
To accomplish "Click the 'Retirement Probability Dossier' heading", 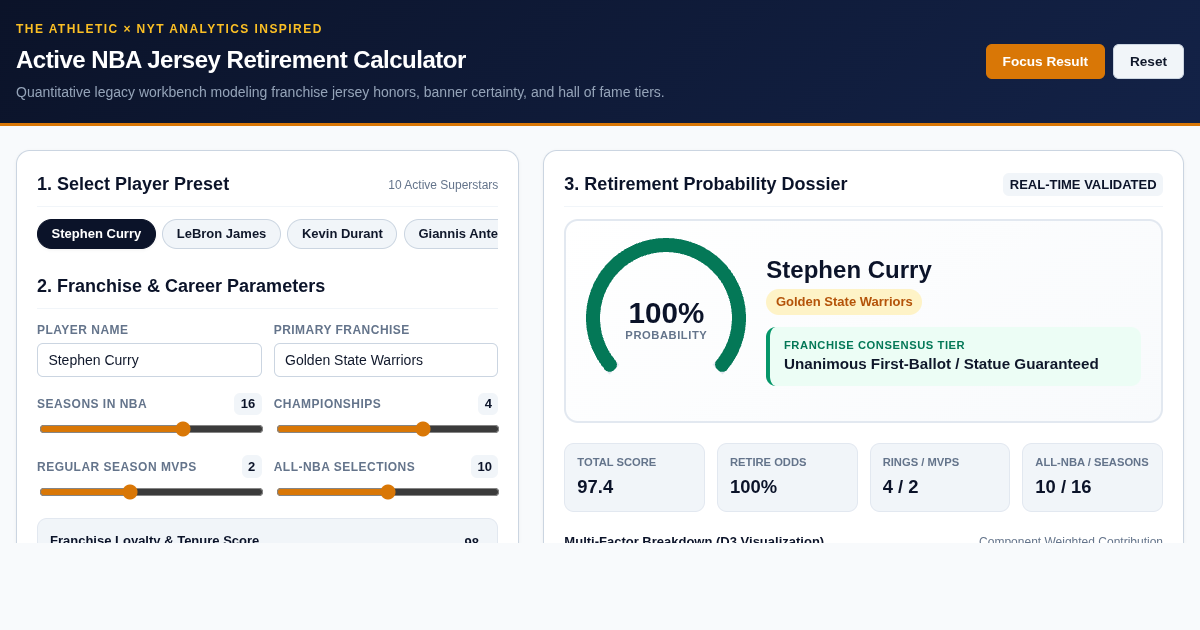I will pyautogui.click(x=706, y=184).
